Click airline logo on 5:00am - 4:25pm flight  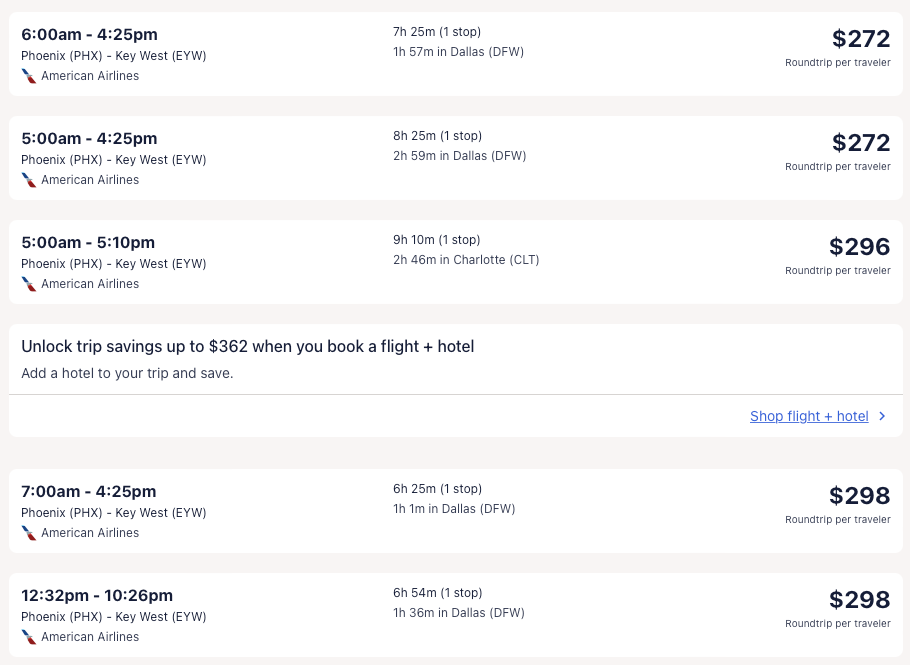click(x=29, y=180)
